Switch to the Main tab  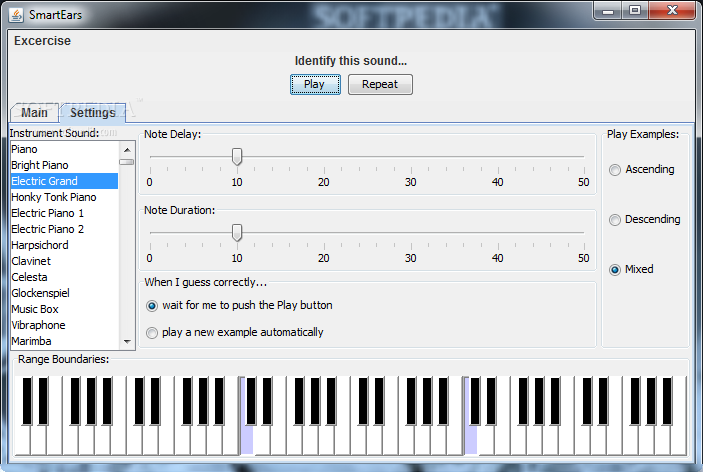34,113
